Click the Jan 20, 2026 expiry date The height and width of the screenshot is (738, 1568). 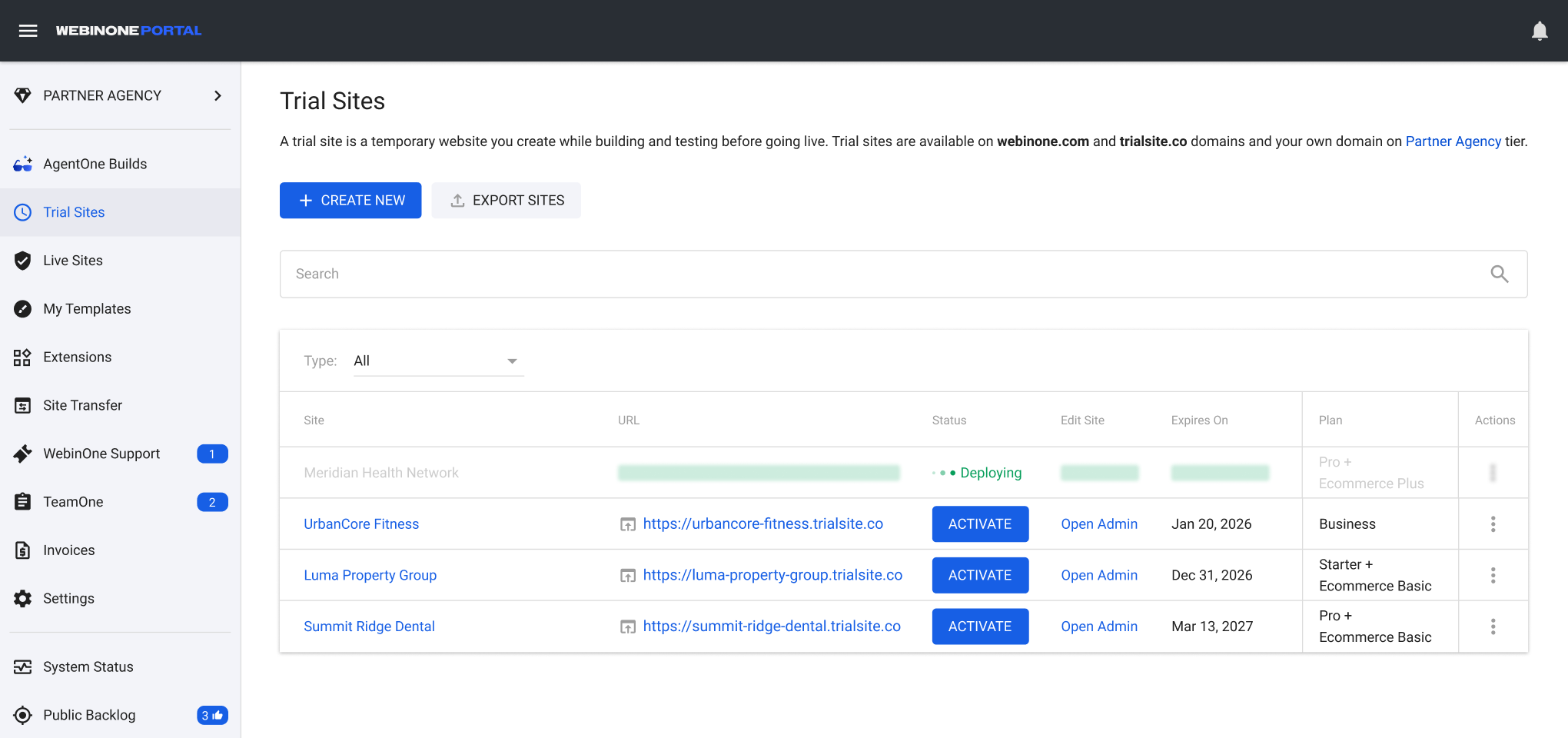pyautogui.click(x=1211, y=524)
